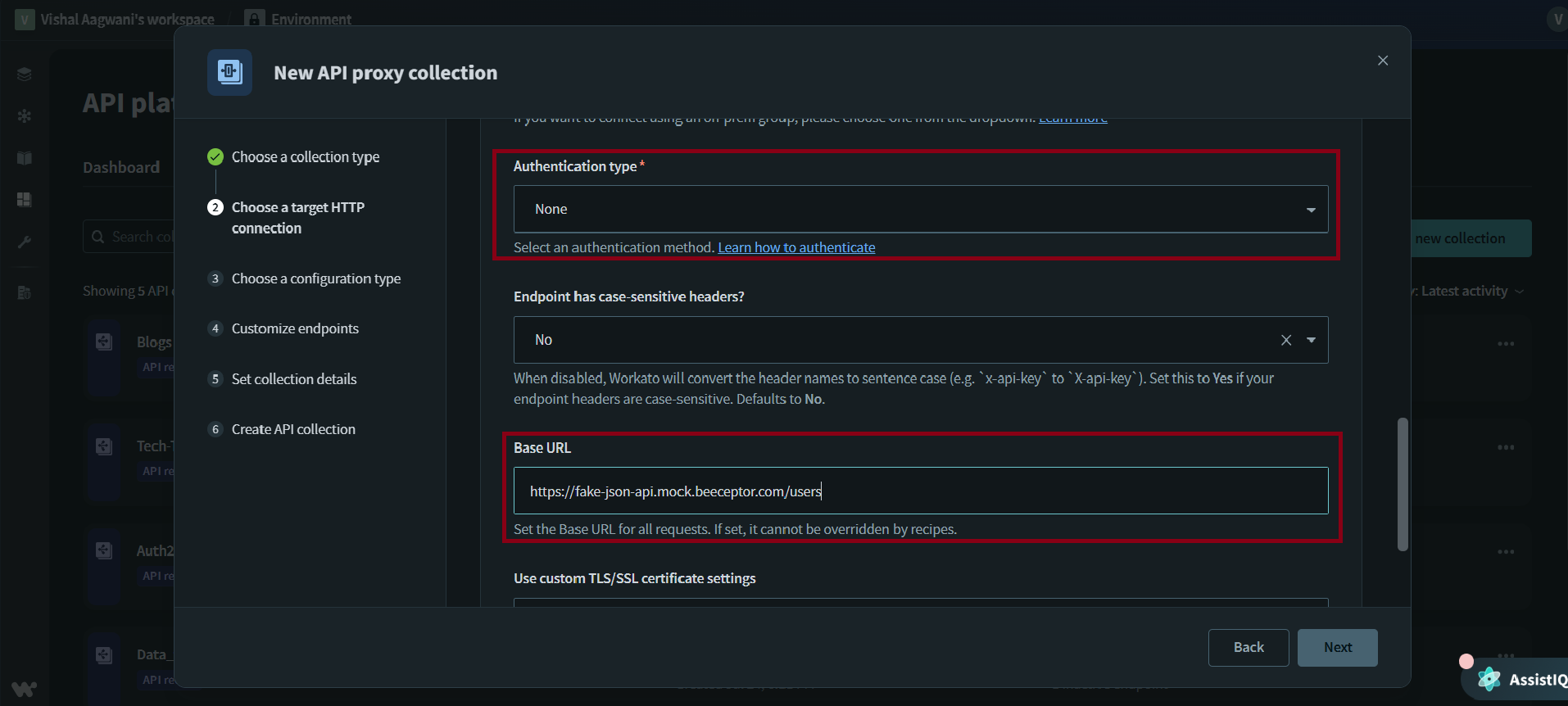Image resolution: width=1568 pixels, height=706 pixels.
Task: Clear the case-sensitive headers selection
Action: pos(1286,340)
